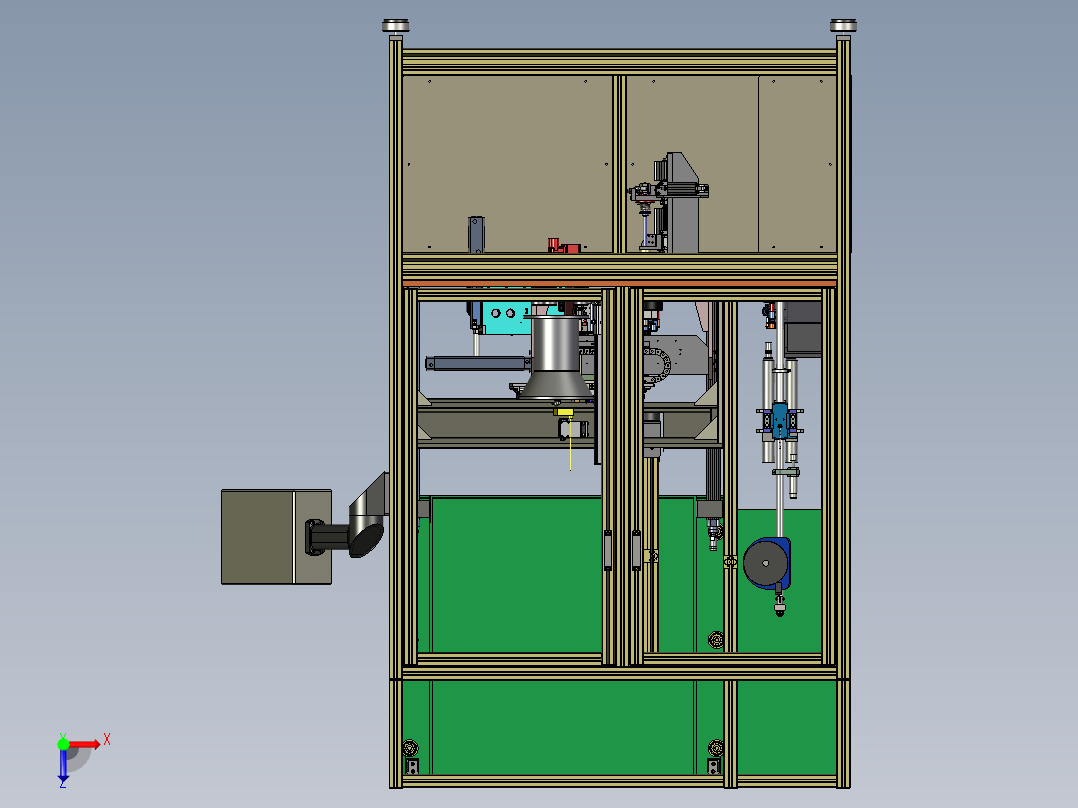This screenshot has width=1078, height=808.
Task: Click the red X axis arrow of the triad
Action: (x=84, y=744)
